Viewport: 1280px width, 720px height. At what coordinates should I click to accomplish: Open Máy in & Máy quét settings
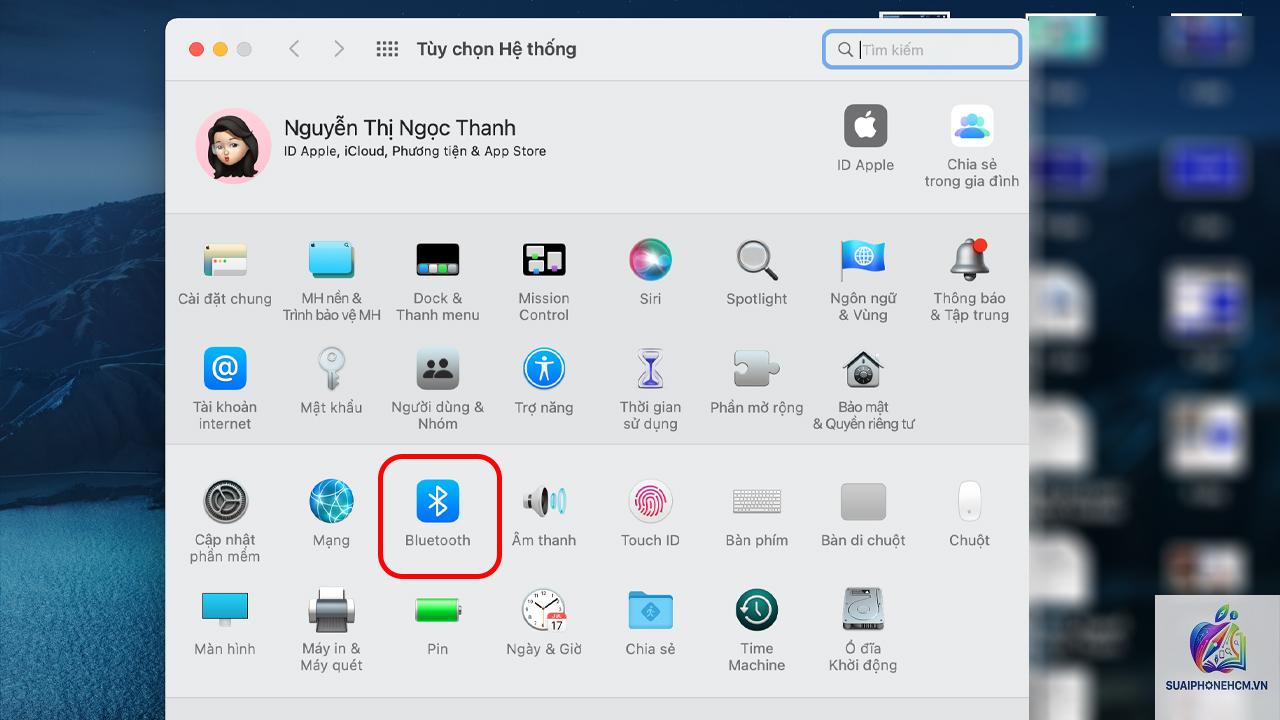[331, 610]
